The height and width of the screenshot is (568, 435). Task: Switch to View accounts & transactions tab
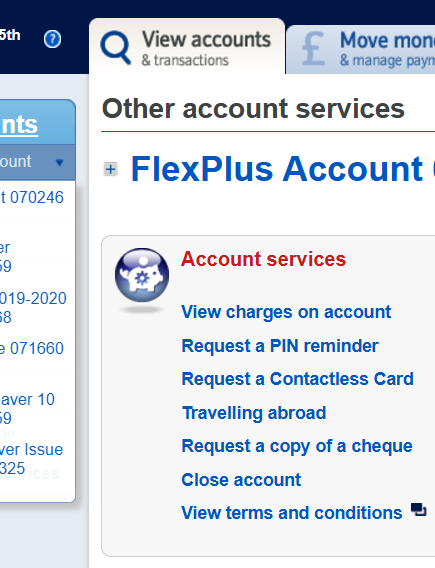coord(187,46)
